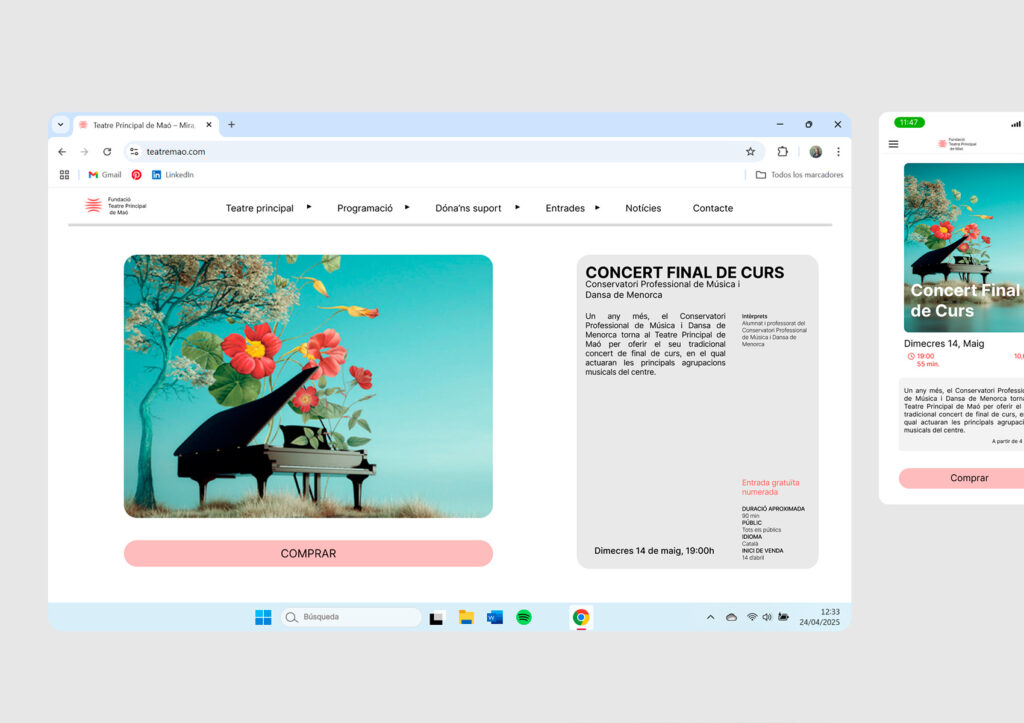
Task: Open the tab search dropdown arrow
Action: (x=61, y=124)
